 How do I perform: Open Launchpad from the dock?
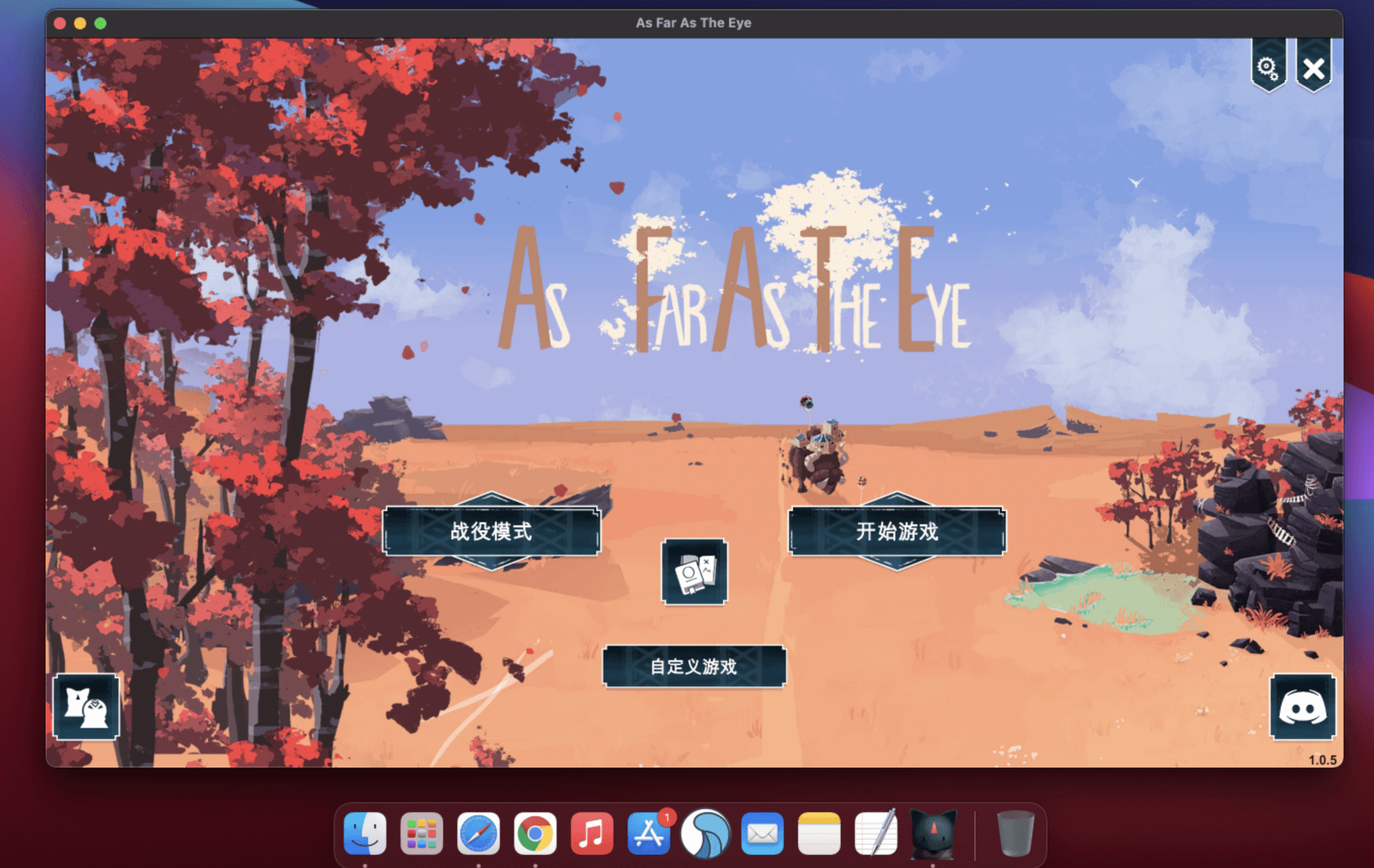click(x=422, y=833)
